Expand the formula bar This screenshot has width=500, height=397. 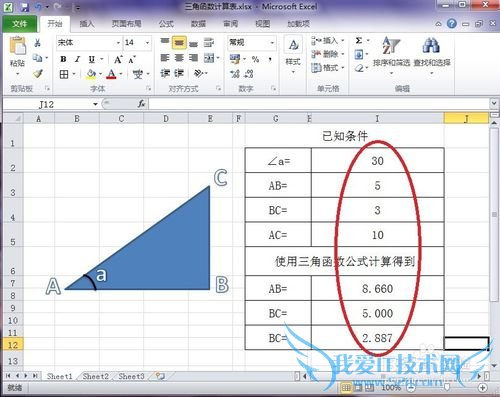pyautogui.click(x=494, y=104)
